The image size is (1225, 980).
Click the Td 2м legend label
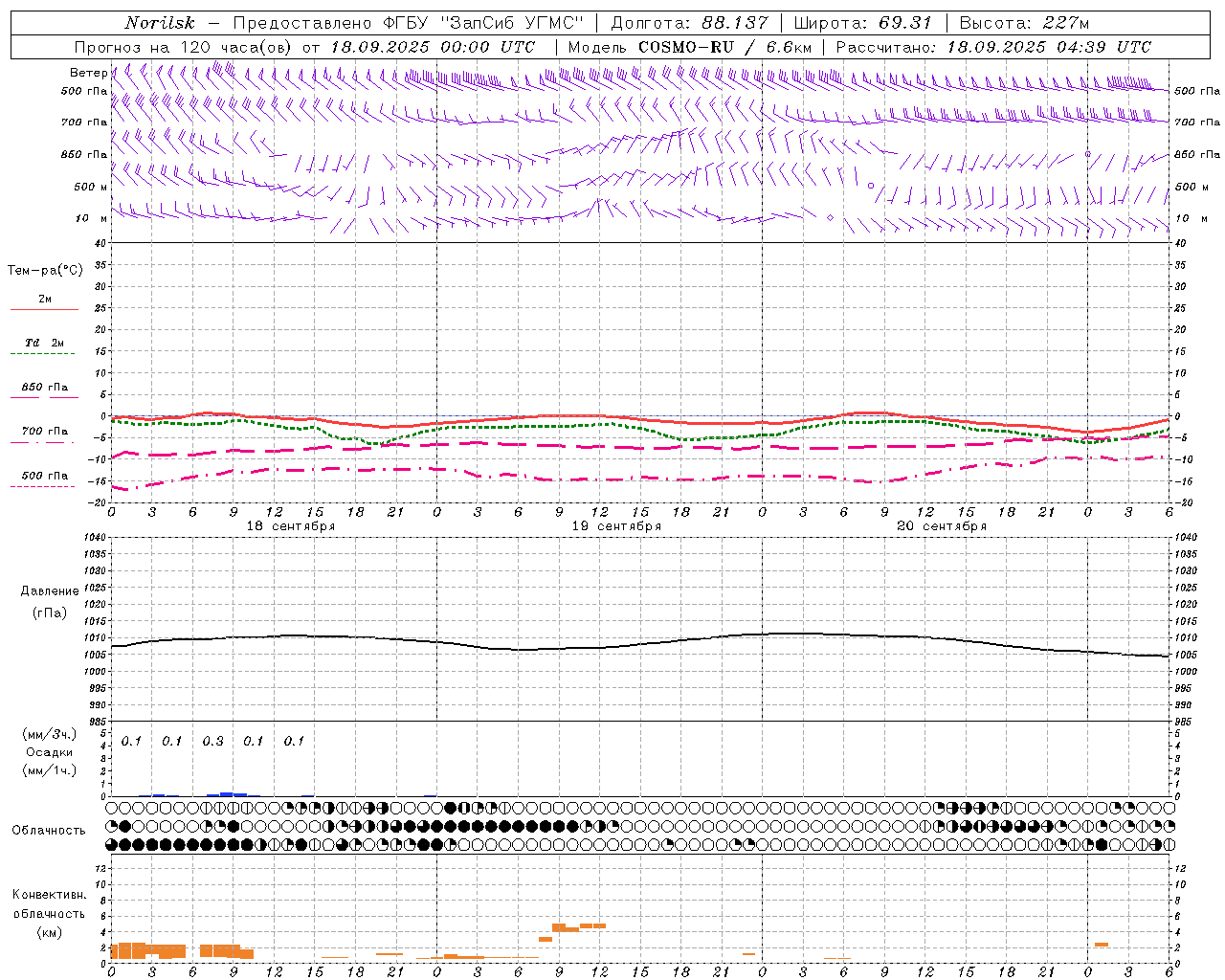tap(45, 343)
